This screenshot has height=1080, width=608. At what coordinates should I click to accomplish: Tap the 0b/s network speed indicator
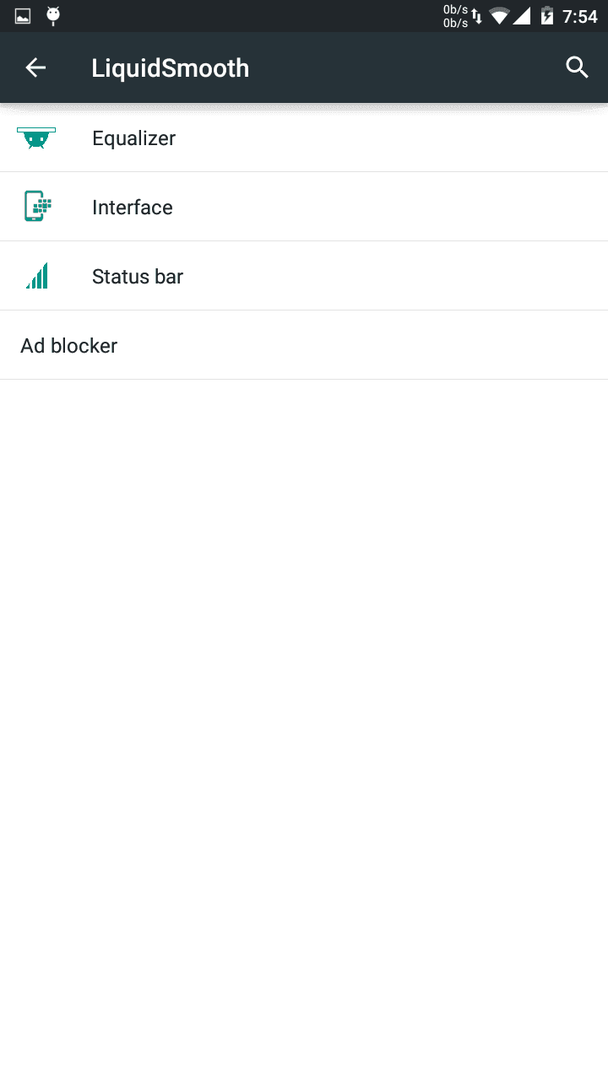pos(455,16)
